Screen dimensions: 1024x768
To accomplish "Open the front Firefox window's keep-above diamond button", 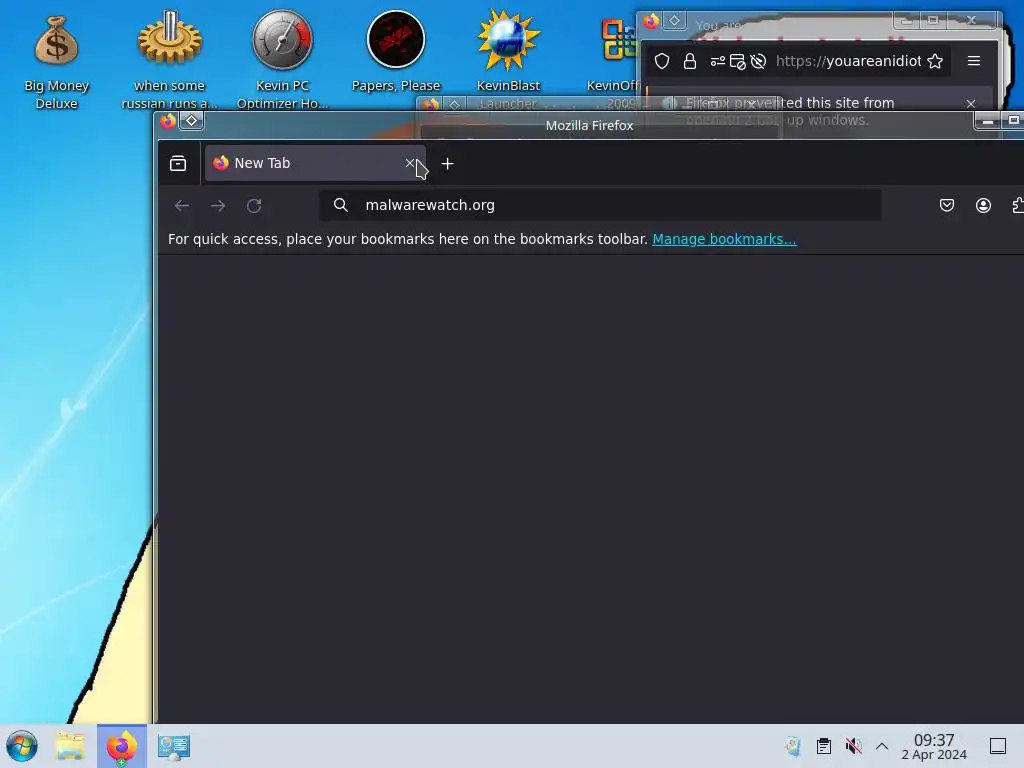I will [191, 121].
